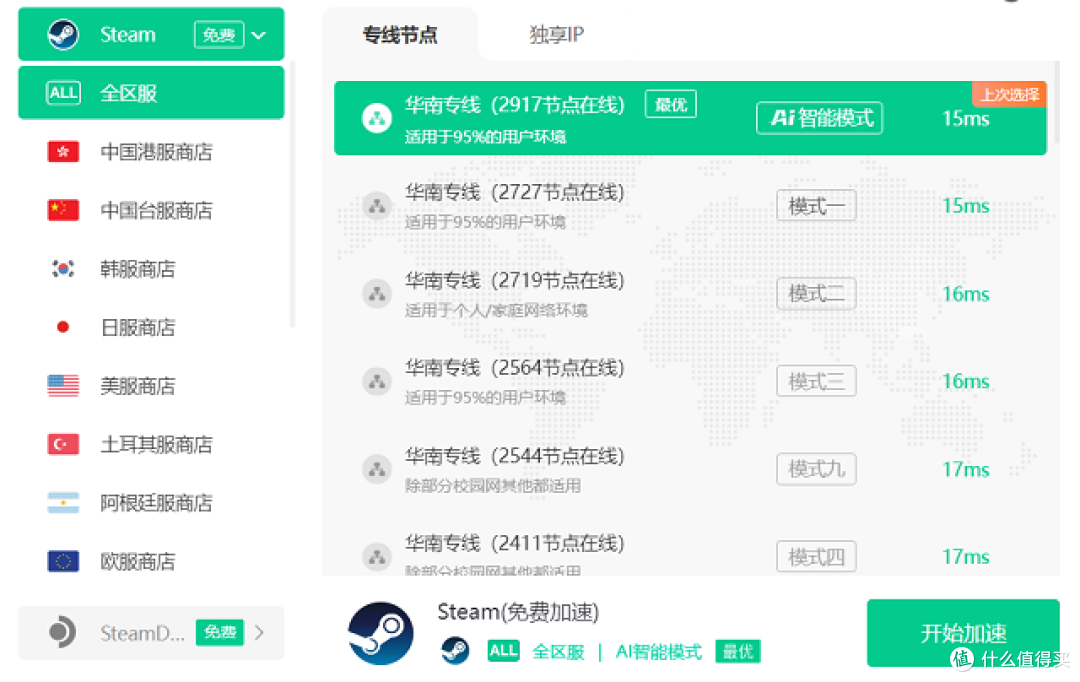Open the Steam dropdown chevron
Image resolution: width=1080 pixels, height=682 pixels.
pyautogui.click(x=259, y=33)
